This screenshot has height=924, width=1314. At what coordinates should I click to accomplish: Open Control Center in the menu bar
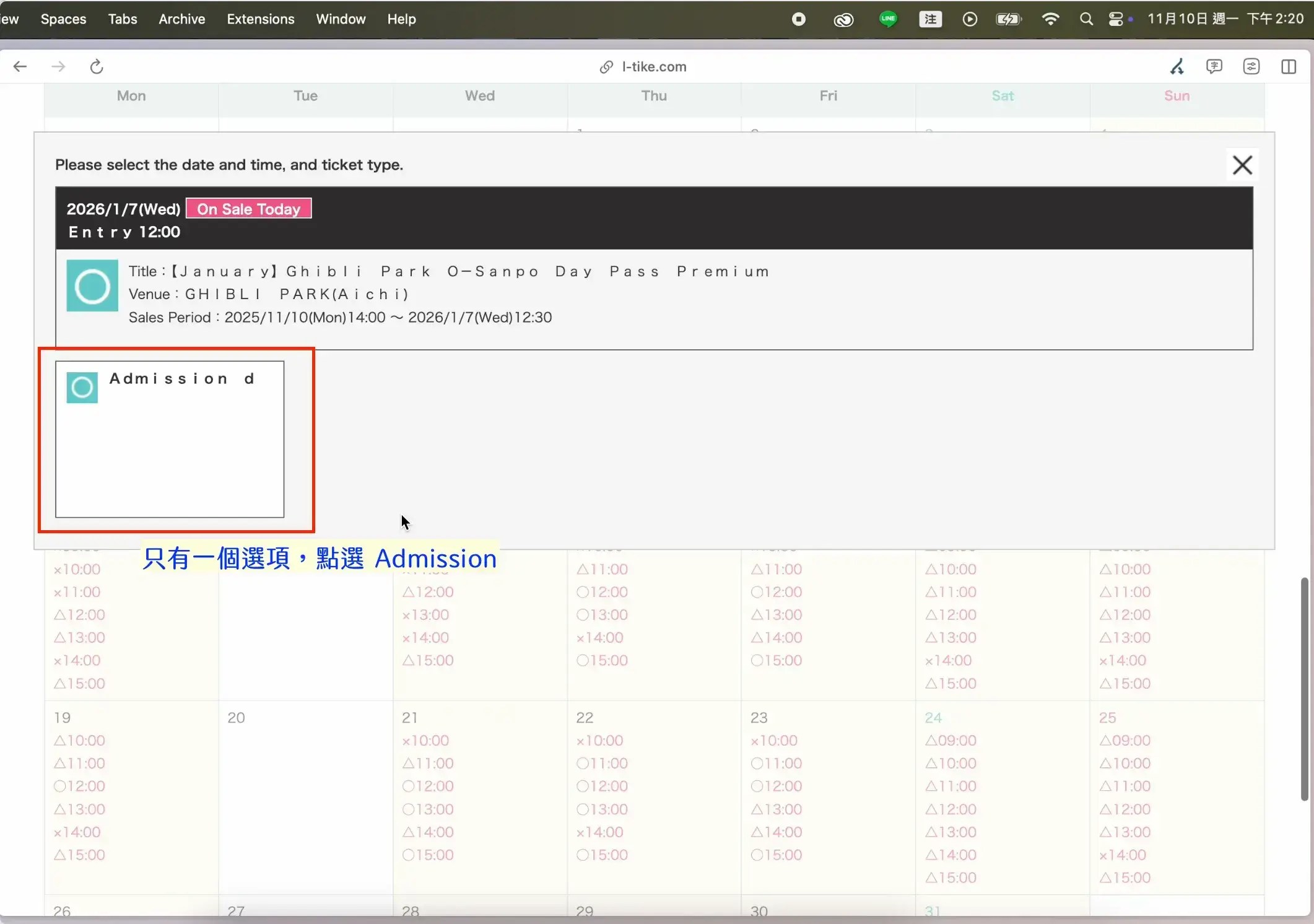(1116, 19)
